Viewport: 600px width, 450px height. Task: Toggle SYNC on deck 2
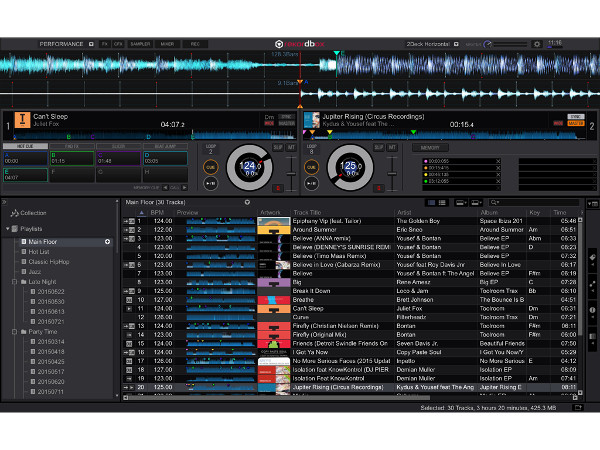click(576, 117)
